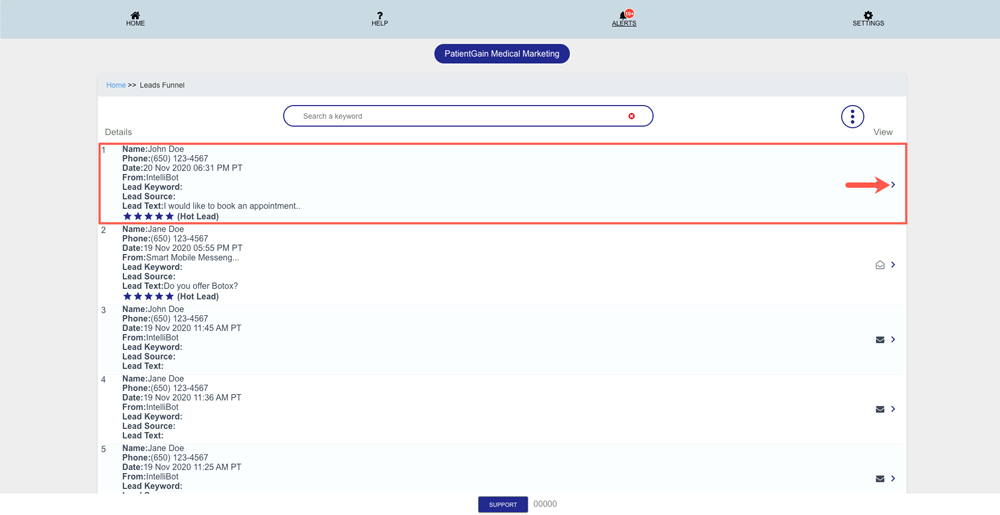The height and width of the screenshot is (515, 1000).
Task: Click star rating of John Doe hot lead
Action: tap(148, 216)
